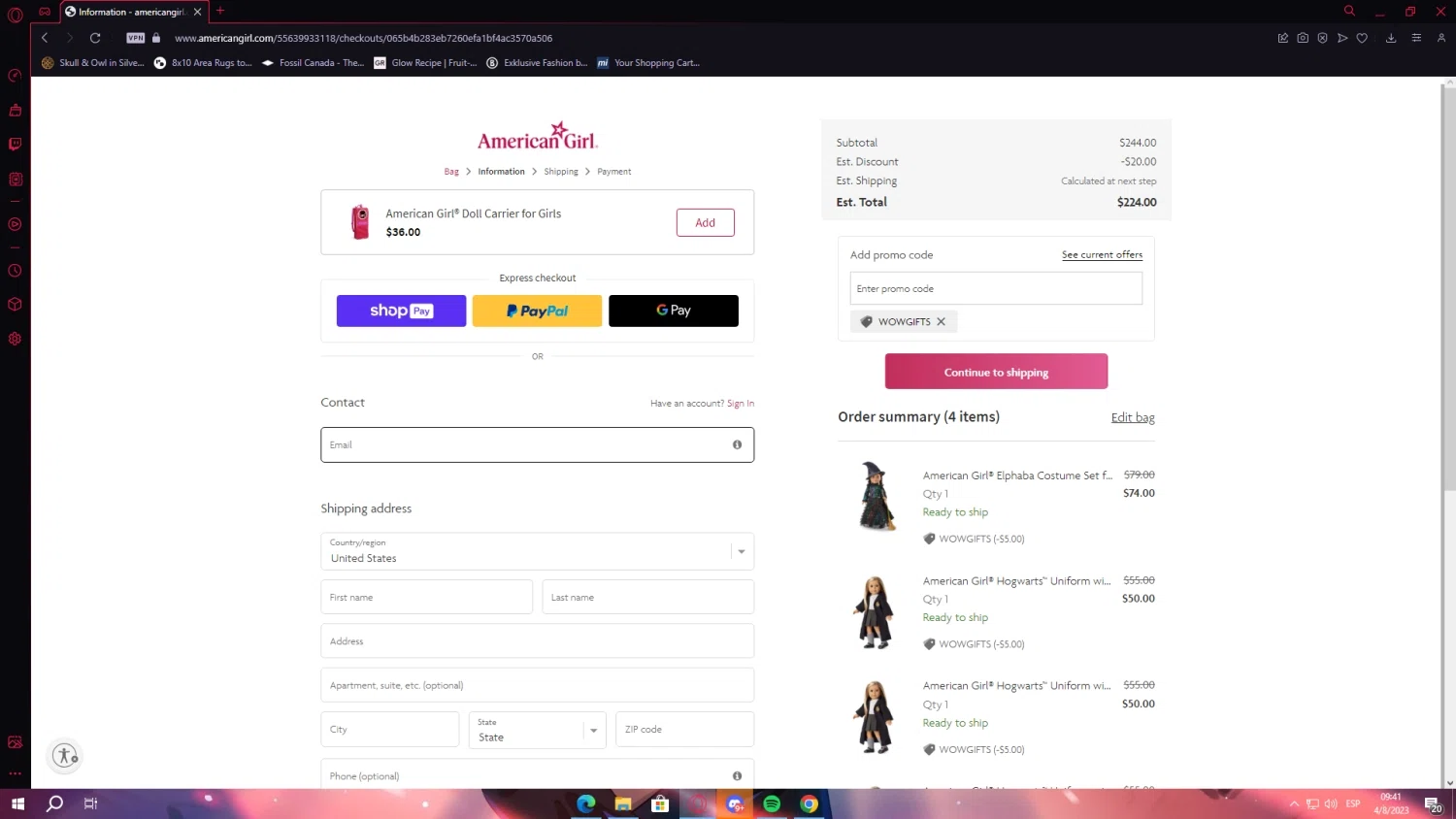Screen dimensions: 1456x819
Task: Open the sidebar Settings gear icon
Action: (x=15, y=339)
